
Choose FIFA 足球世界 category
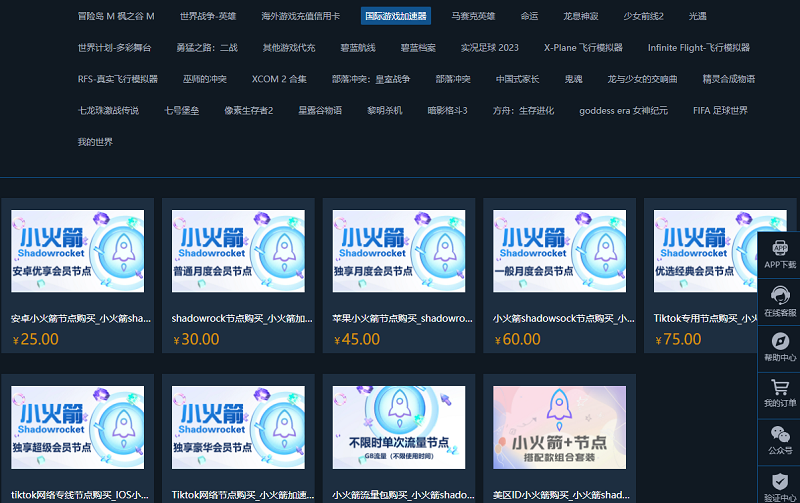(720, 110)
